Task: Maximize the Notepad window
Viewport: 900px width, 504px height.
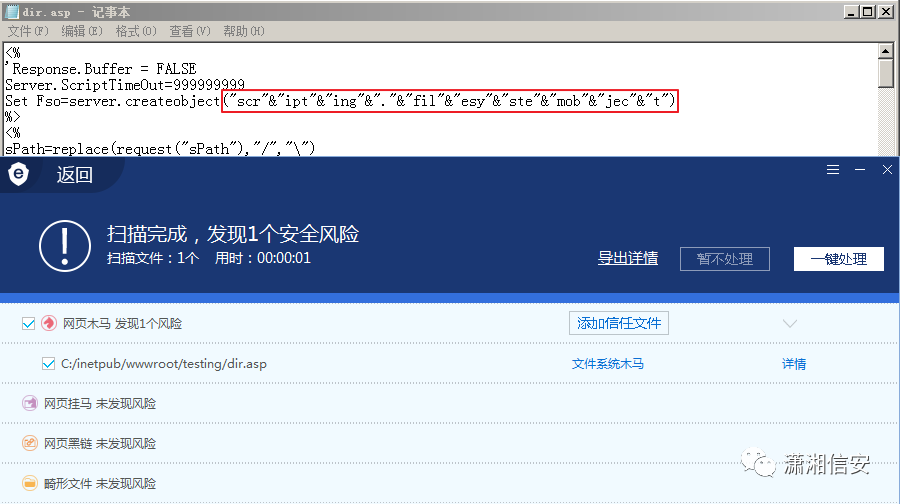Action: [868, 11]
